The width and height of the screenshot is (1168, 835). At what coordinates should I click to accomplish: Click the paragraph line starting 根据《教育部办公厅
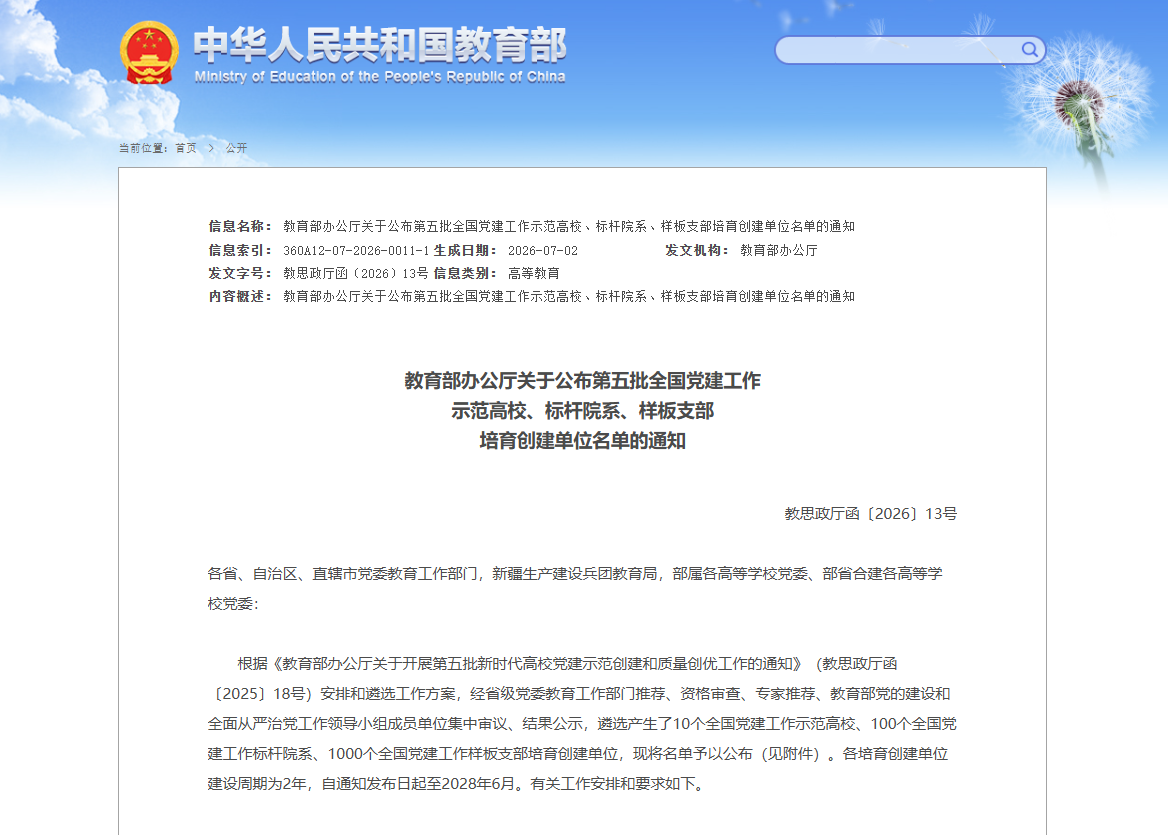(x=567, y=664)
